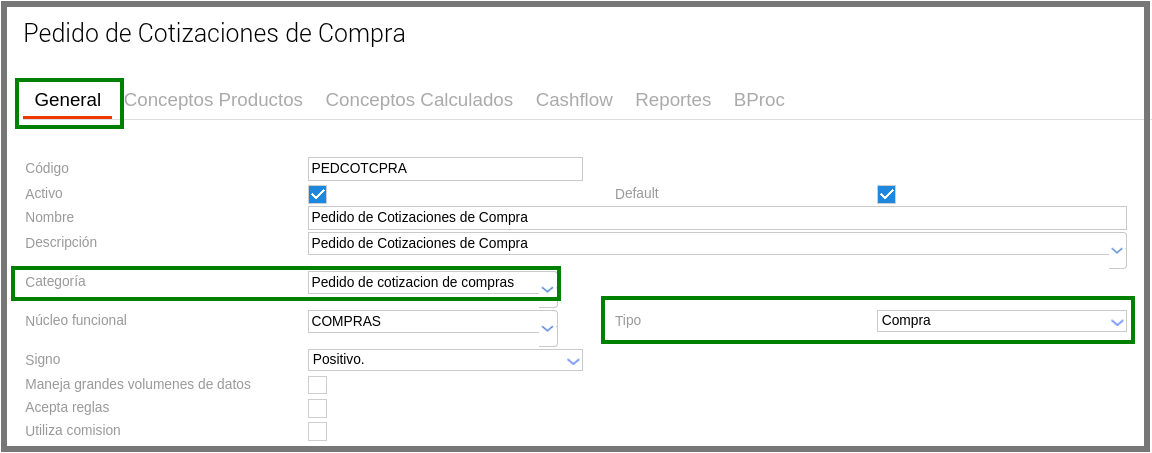Click the Código input field
The height and width of the screenshot is (453, 1152).
[x=445, y=169]
